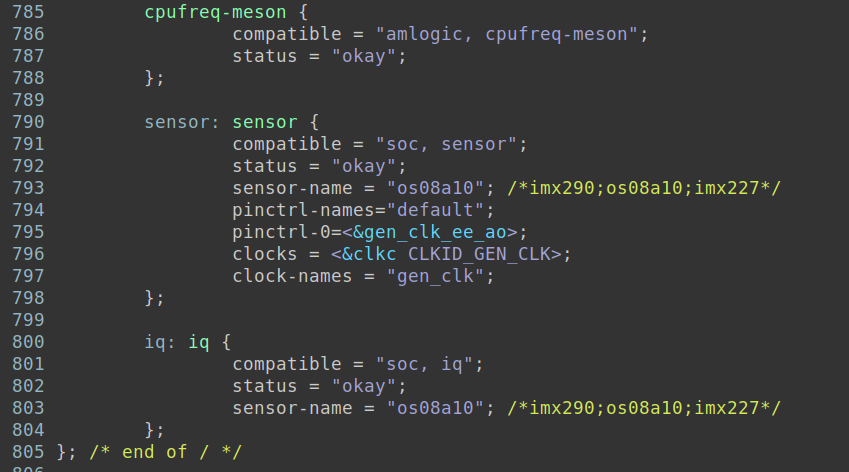Click the imx290 comment on line 793
The image size is (849, 472).
tap(644, 188)
